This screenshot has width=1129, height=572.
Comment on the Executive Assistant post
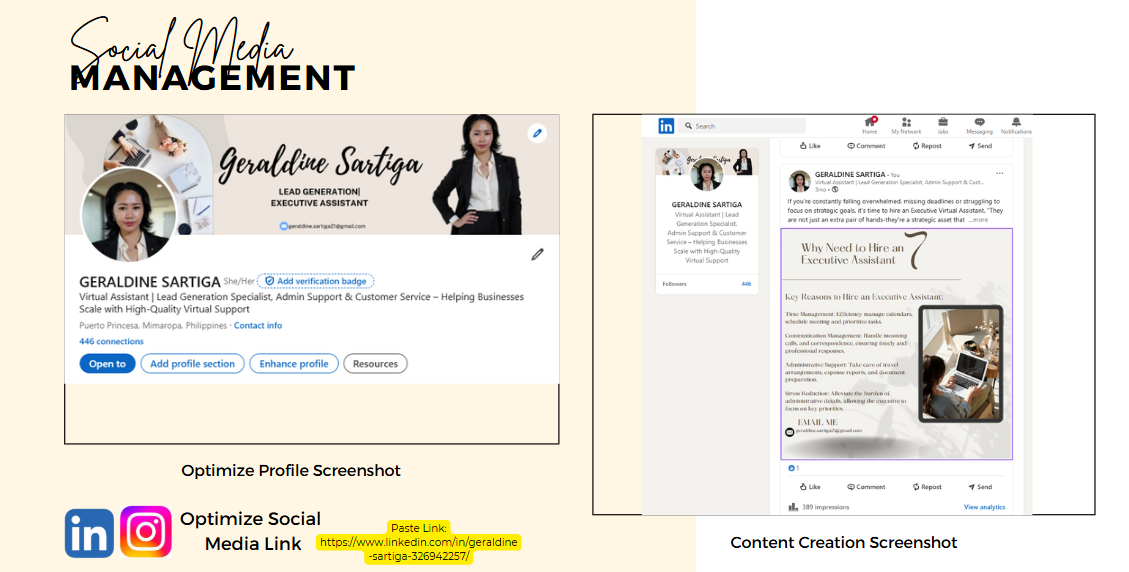tap(866, 487)
